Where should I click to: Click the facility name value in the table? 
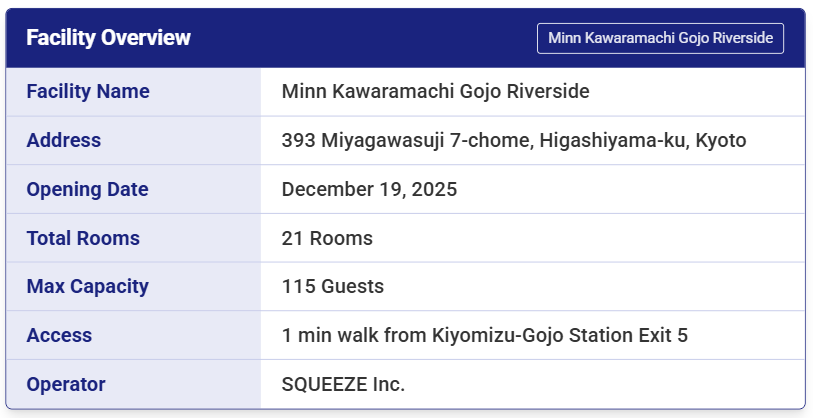[435, 92]
